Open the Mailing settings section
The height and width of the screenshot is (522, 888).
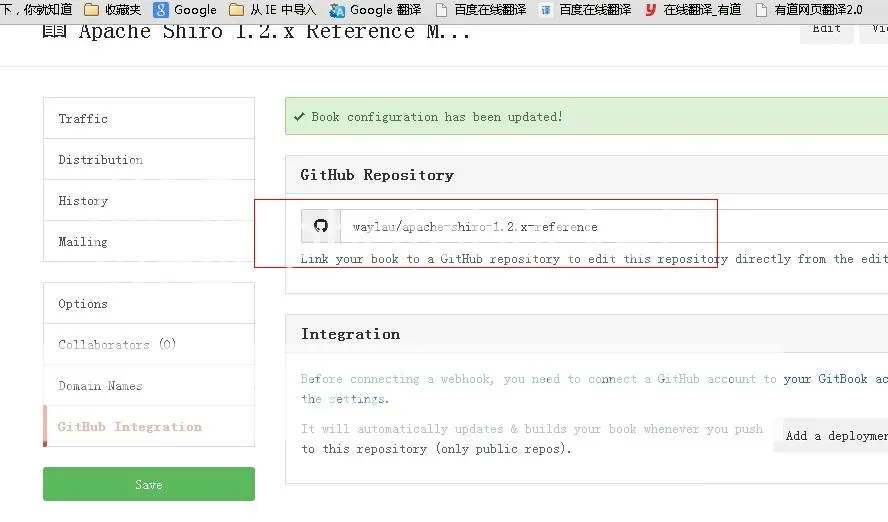tap(149, 242)
